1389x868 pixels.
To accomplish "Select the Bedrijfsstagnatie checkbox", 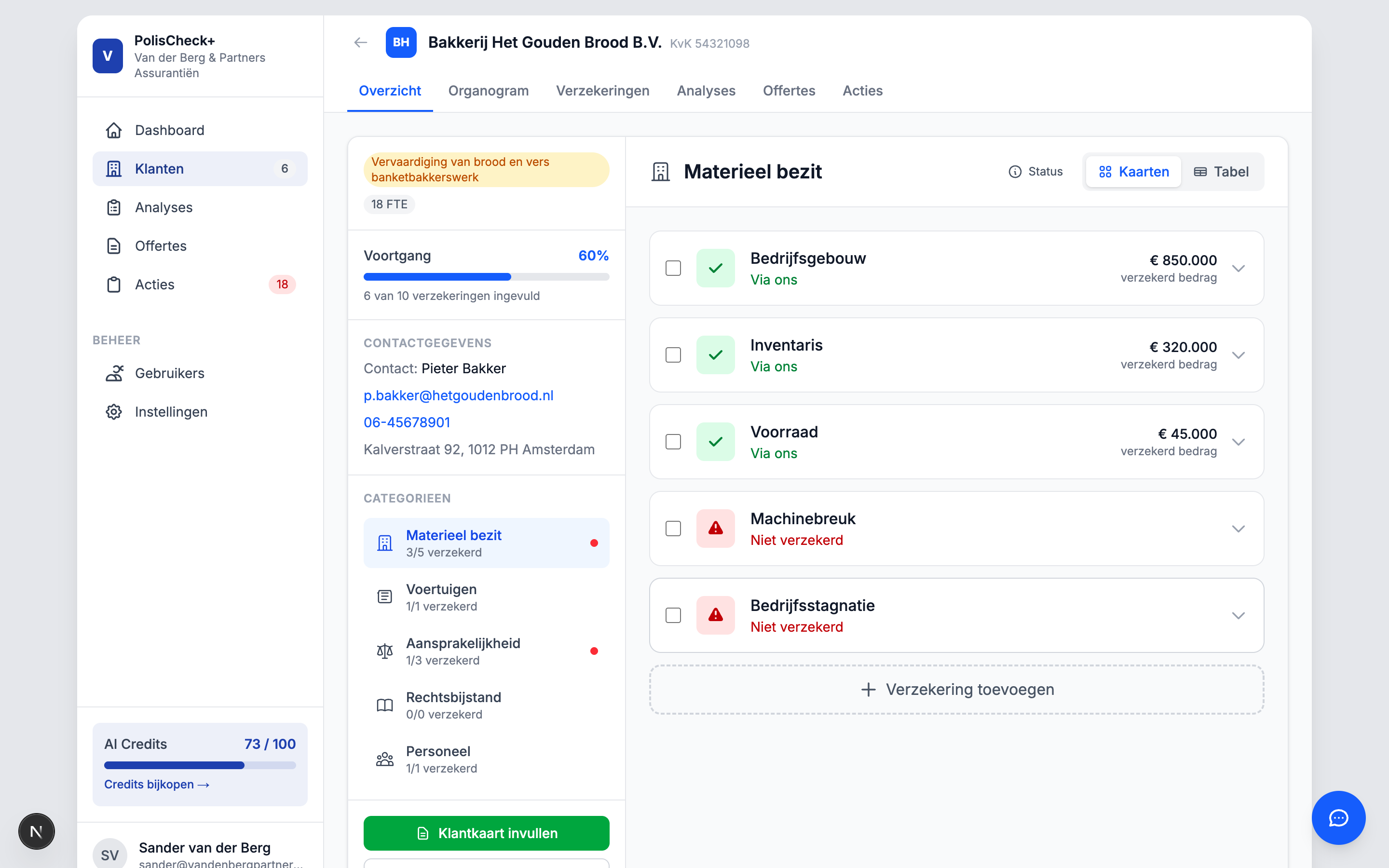I will (673, 615).
